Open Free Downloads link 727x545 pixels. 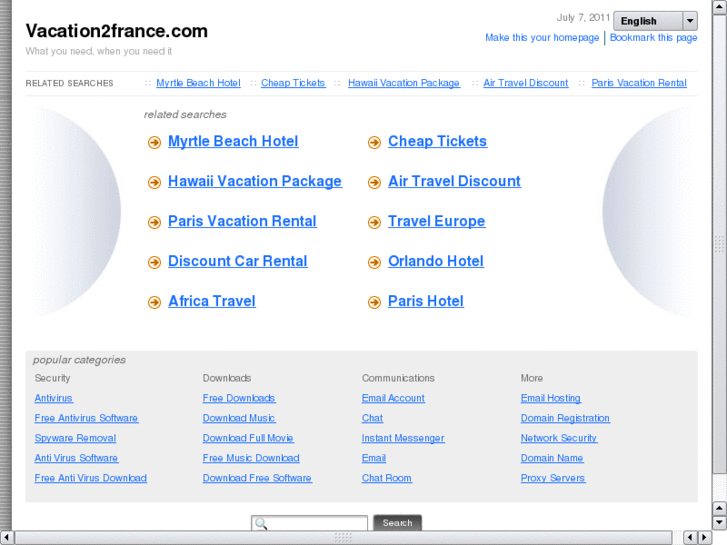pos(239,398)
